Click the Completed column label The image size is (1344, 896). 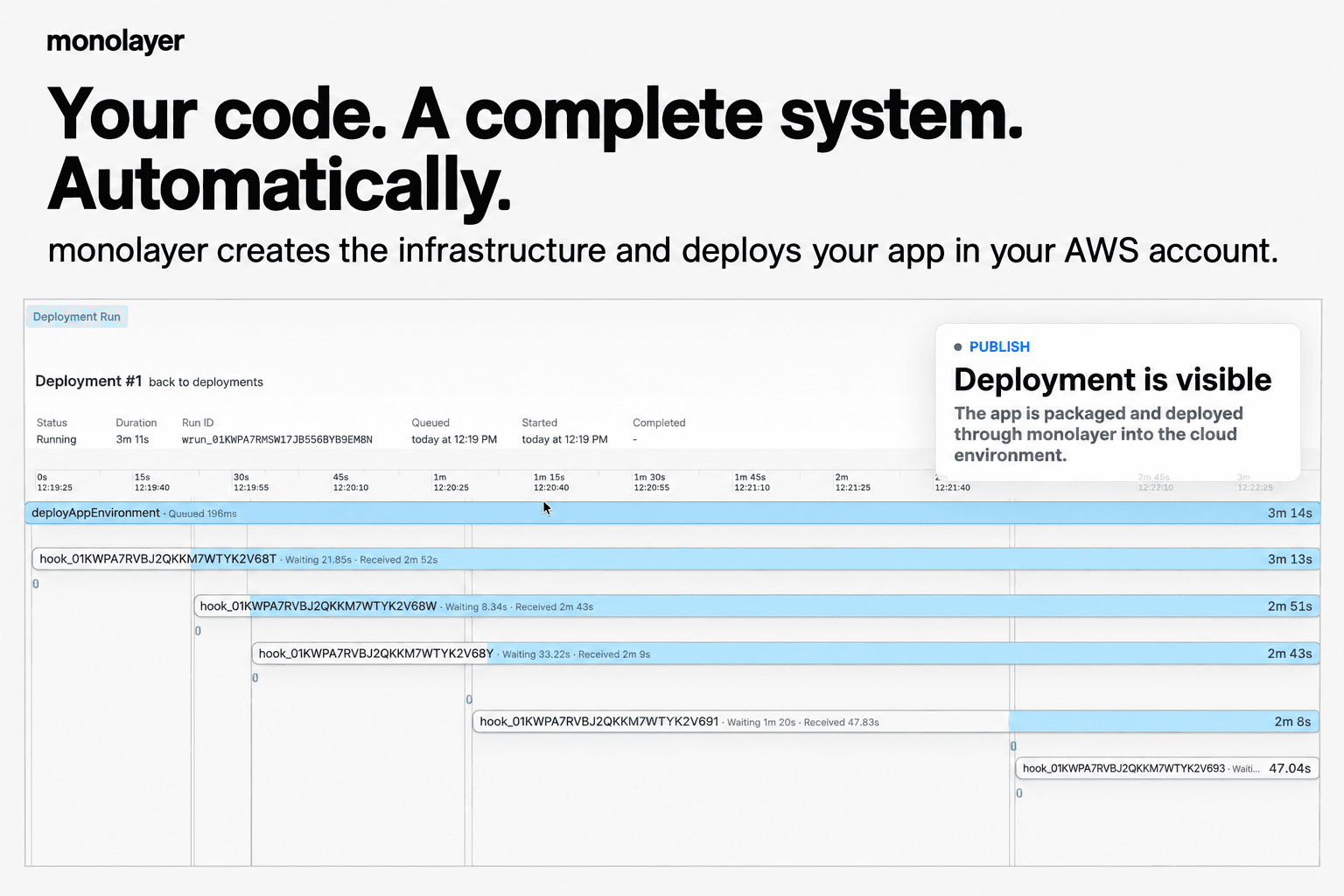point(659,423)
